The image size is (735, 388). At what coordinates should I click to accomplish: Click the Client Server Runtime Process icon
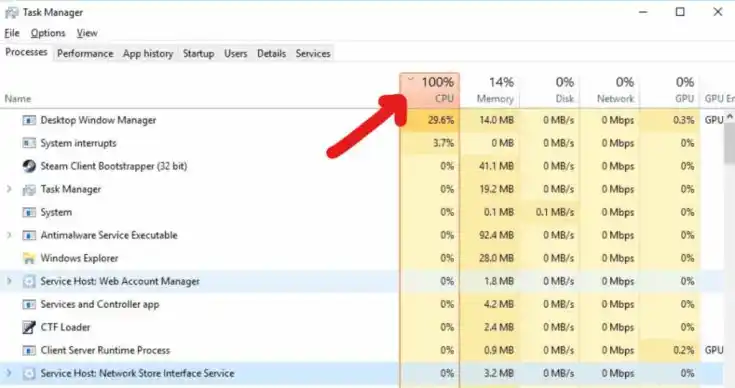pos(29,350)
